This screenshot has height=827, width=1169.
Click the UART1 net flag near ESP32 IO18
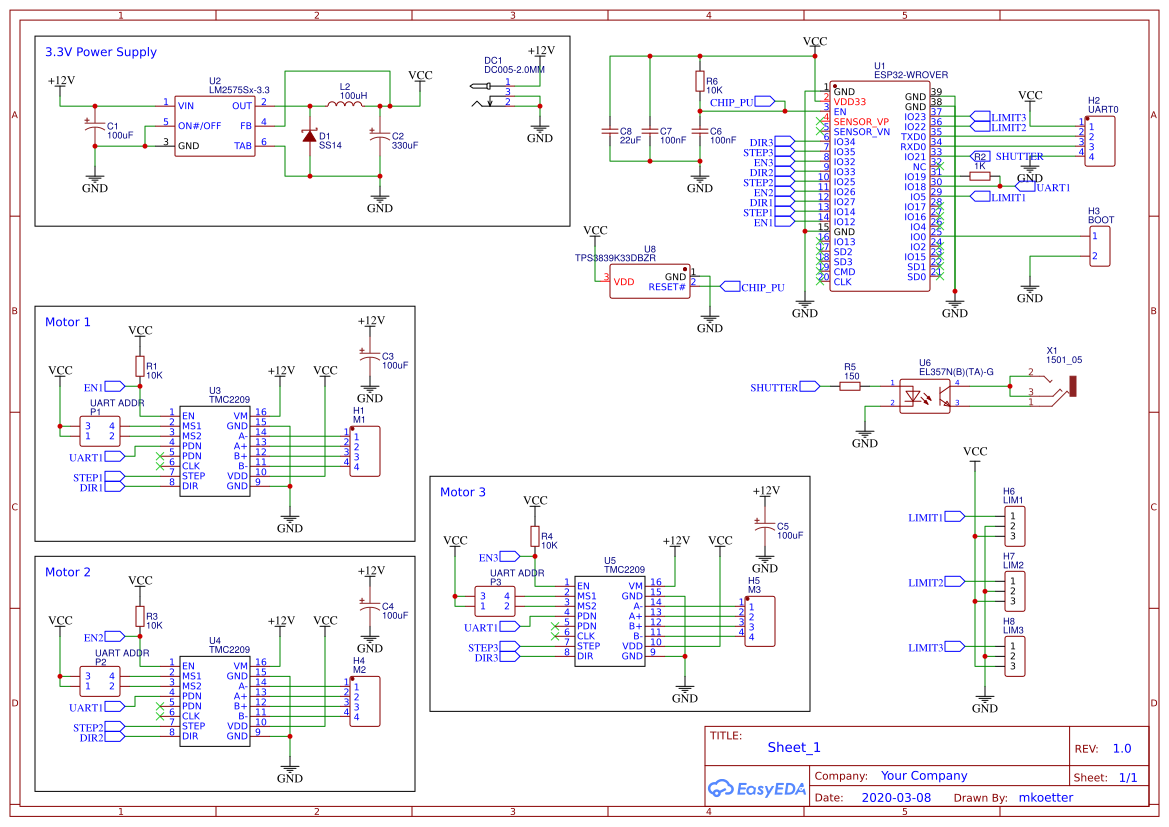(x=1044, y=187)
